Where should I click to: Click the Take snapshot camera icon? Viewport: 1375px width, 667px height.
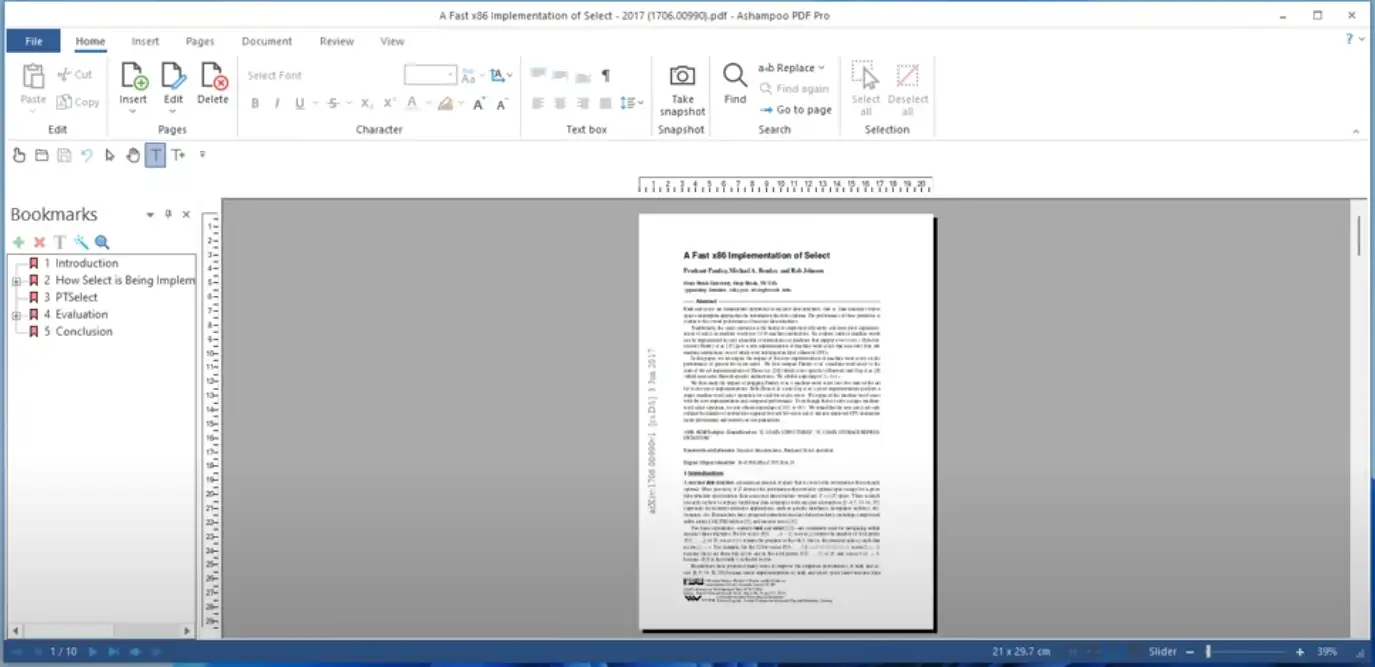point(682,77)
